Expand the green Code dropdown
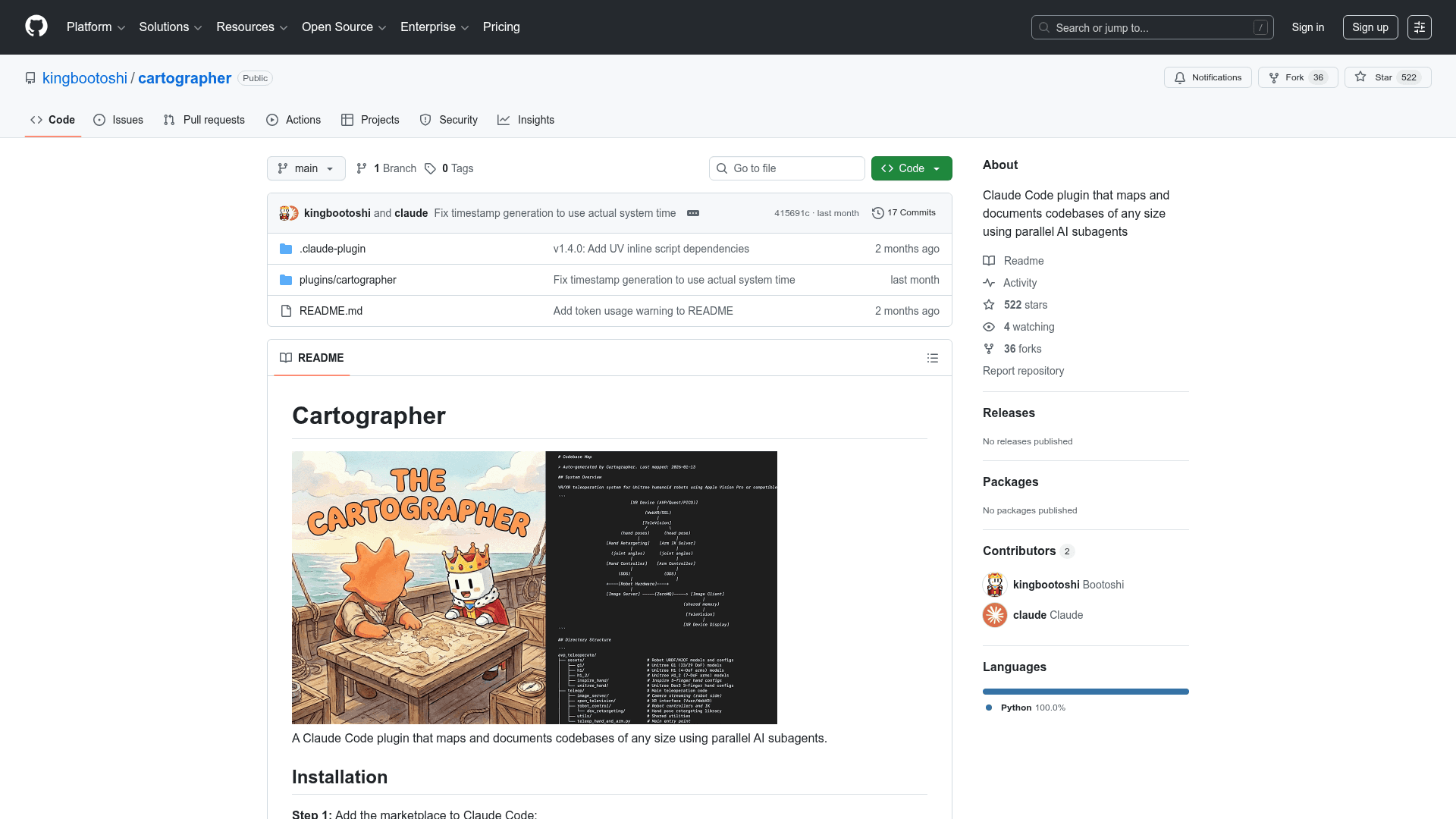 coord(911,168)
